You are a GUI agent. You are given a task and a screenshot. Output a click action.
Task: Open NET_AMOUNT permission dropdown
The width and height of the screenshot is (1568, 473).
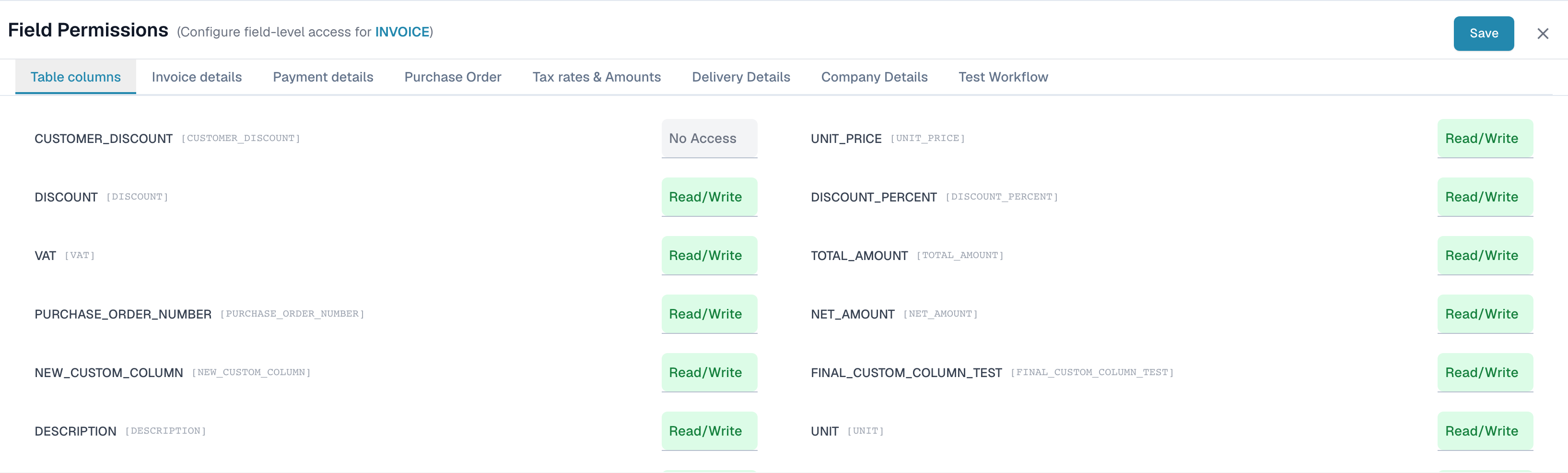pos(1485,314)
